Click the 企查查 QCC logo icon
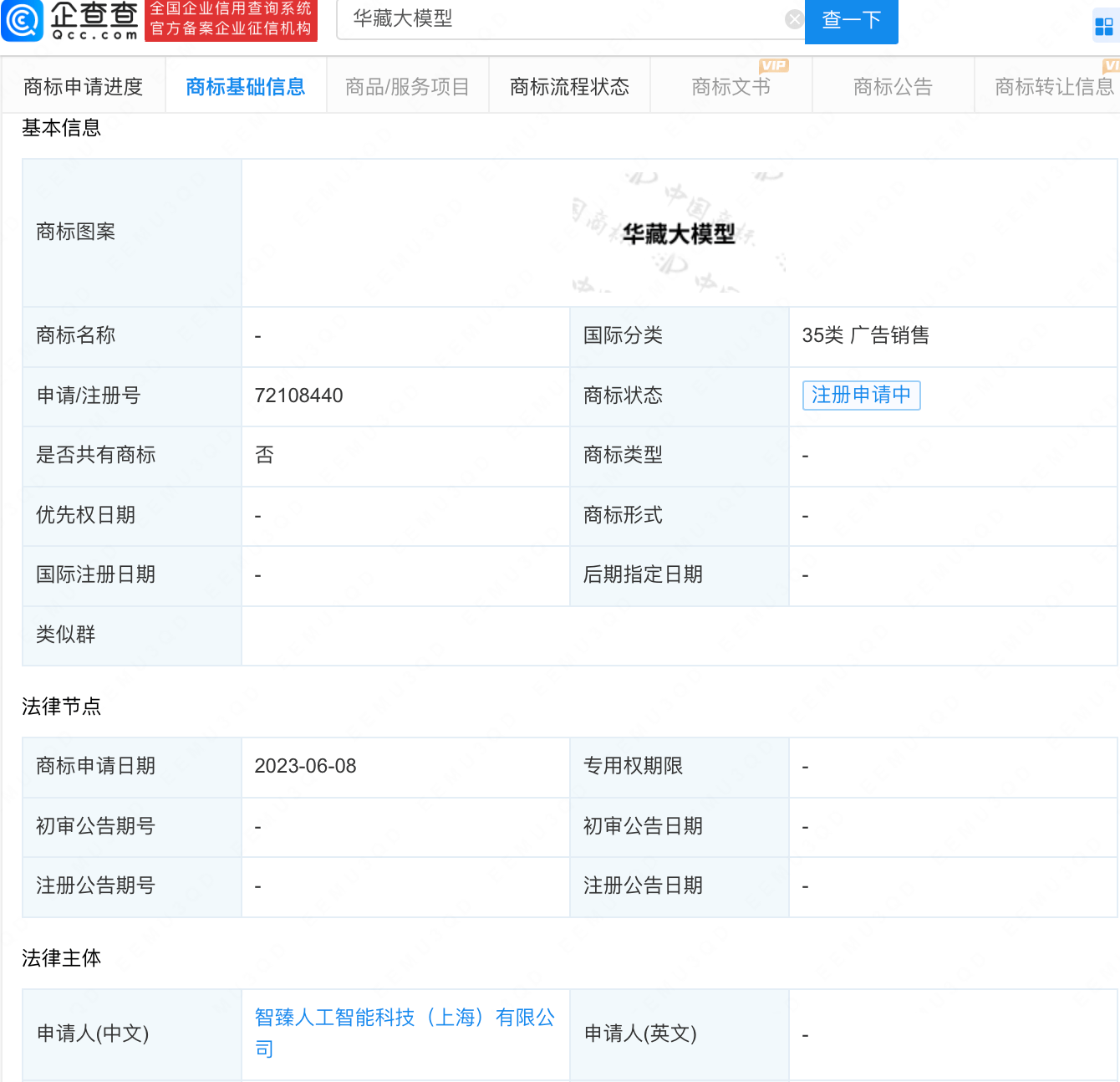Image resolution: width=1120 pixels, height=1082 pixels. (23, 21)
